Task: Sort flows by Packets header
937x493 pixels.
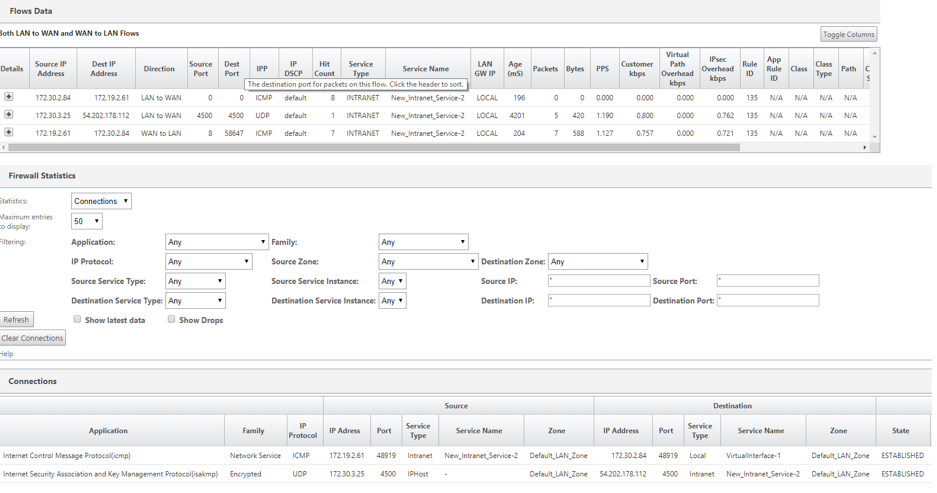Action: pos(546,69)
